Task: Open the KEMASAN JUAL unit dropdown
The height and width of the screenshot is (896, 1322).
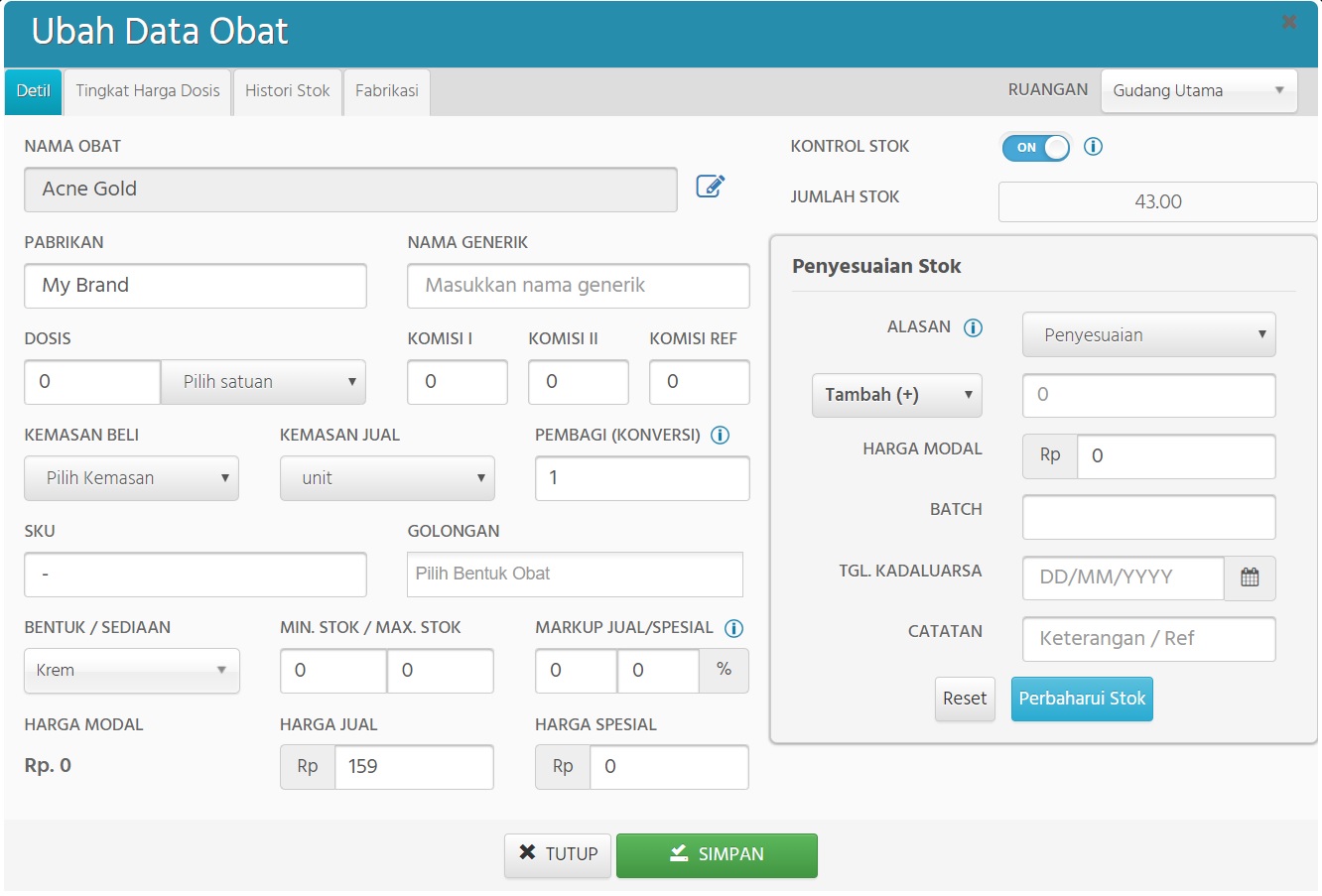Action: (387, 477)
